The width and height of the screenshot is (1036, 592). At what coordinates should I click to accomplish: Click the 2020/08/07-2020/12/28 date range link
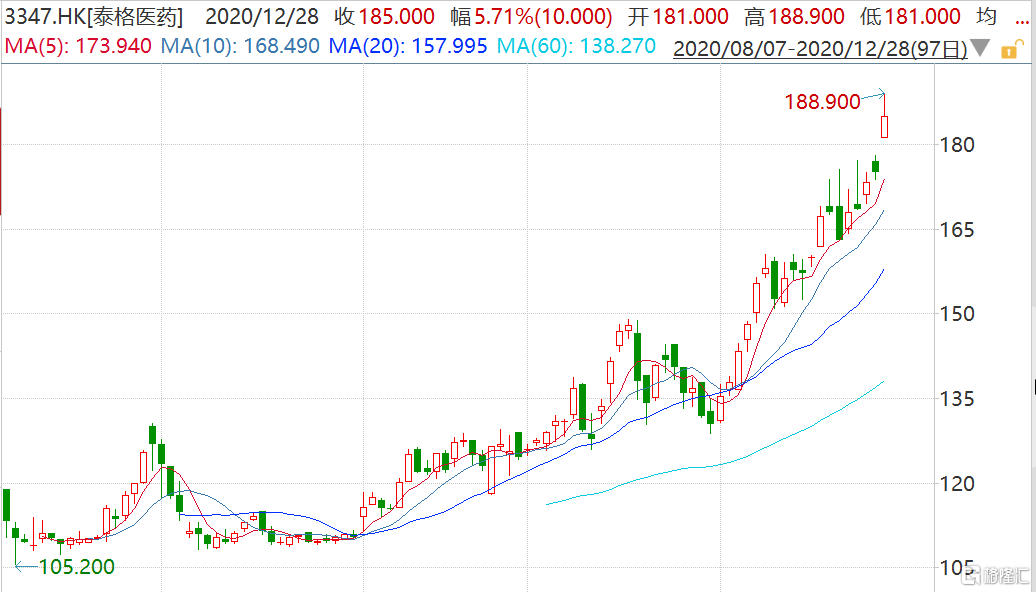[820, 48]
